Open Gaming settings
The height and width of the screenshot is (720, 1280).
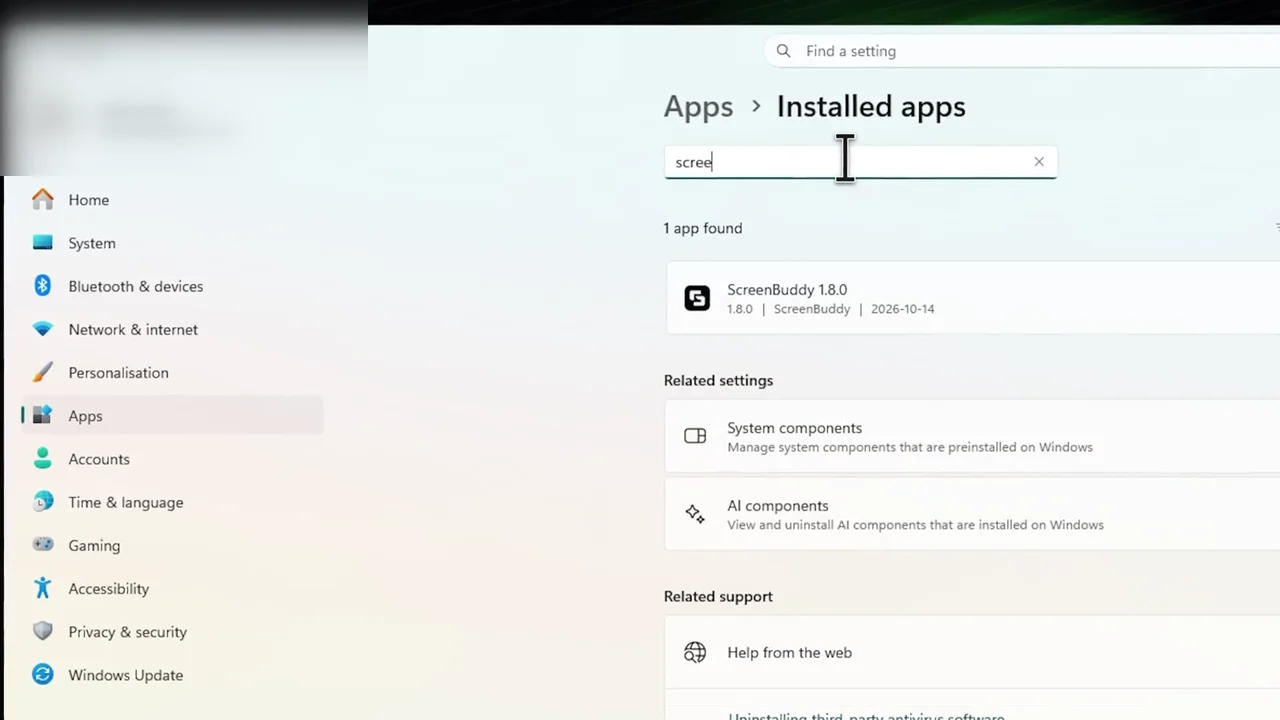(172, 544)
